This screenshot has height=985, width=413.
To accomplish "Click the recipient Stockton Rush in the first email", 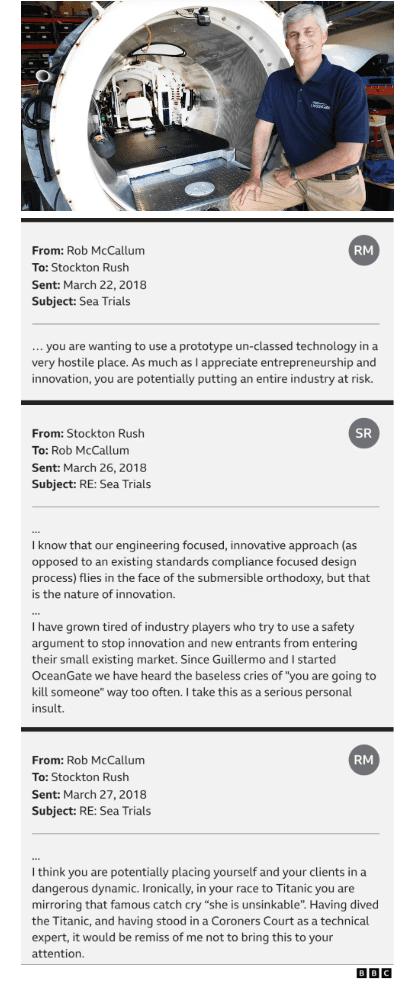I will pyautogui.click(x=90, y=268).
